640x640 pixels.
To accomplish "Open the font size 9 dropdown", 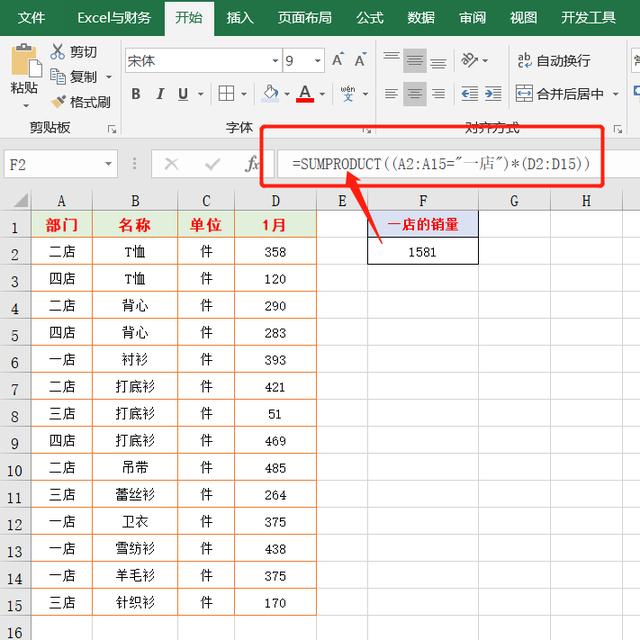I will pyautogui.click(x=318, y=60).
